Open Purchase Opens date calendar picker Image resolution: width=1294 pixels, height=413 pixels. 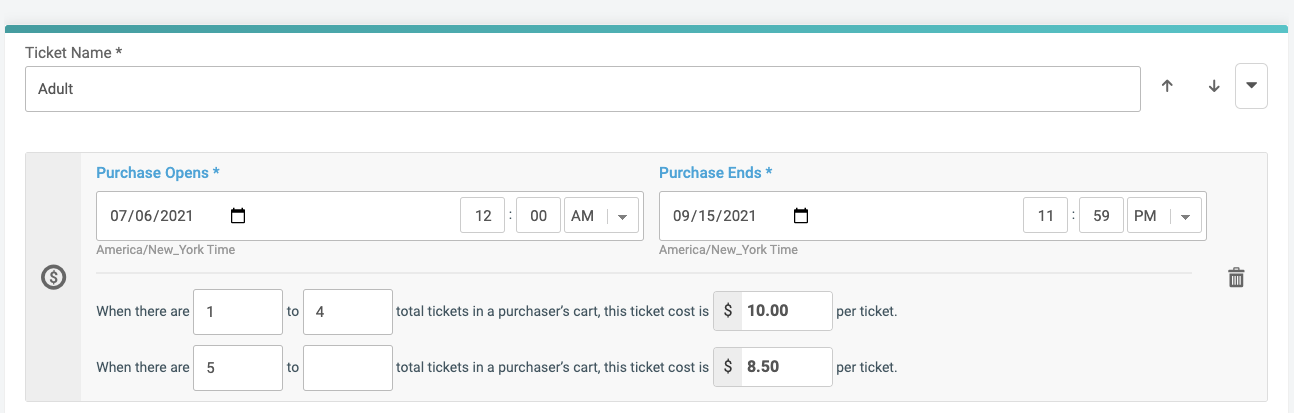point(238,216)
